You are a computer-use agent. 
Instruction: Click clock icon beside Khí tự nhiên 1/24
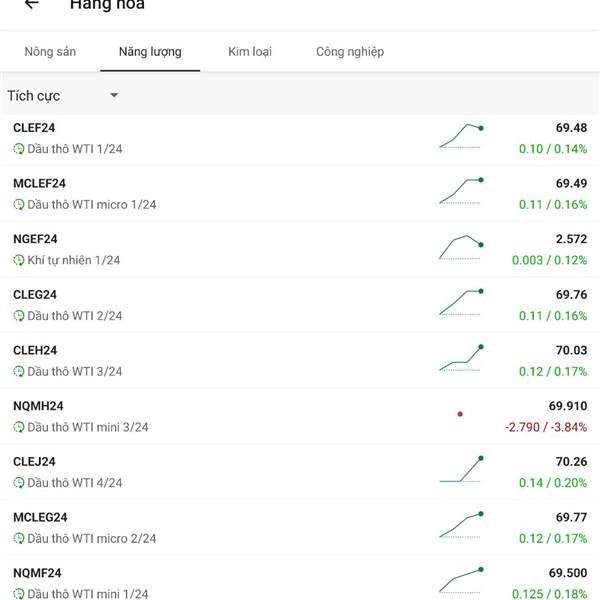19,260
